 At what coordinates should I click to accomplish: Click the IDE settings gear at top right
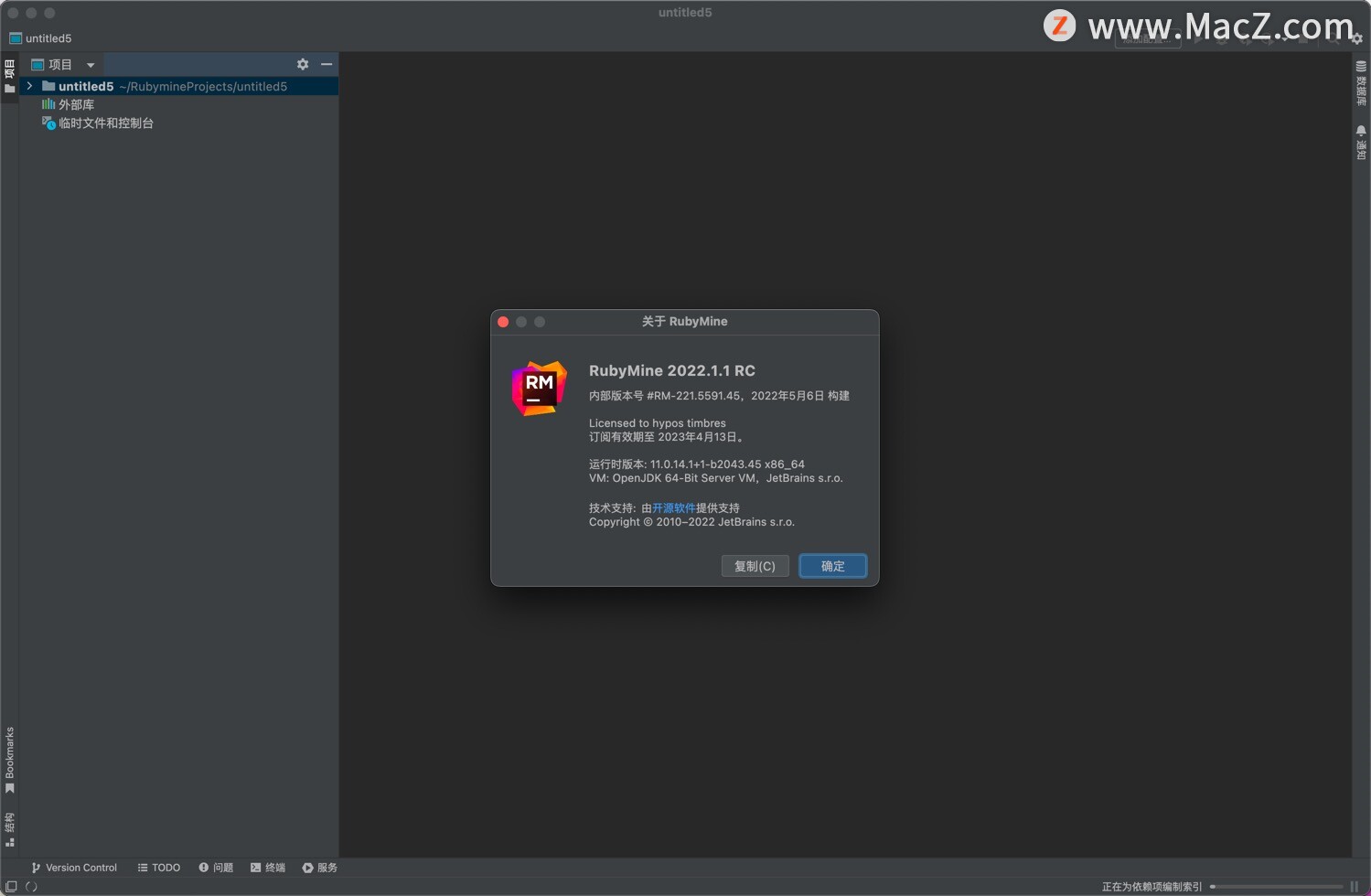[1356, 38]
